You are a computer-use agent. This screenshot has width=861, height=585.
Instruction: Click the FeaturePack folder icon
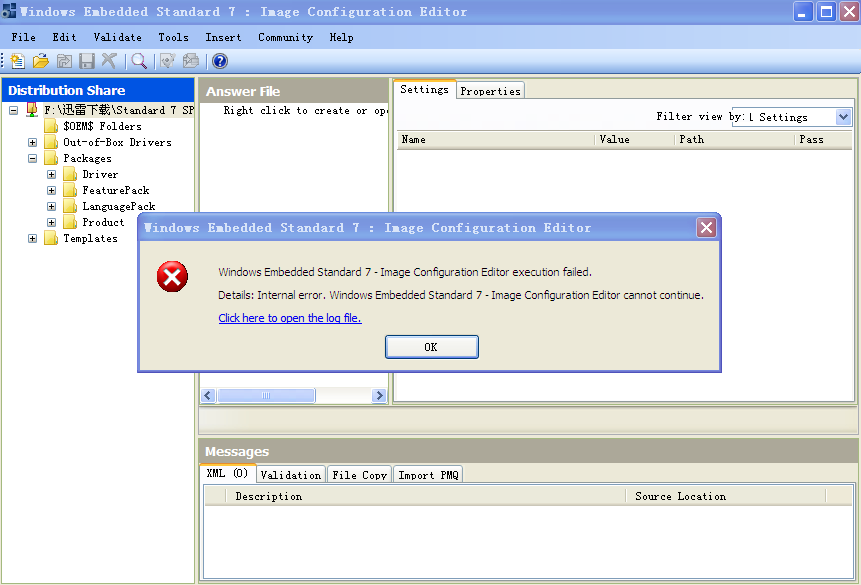point(70,190)
